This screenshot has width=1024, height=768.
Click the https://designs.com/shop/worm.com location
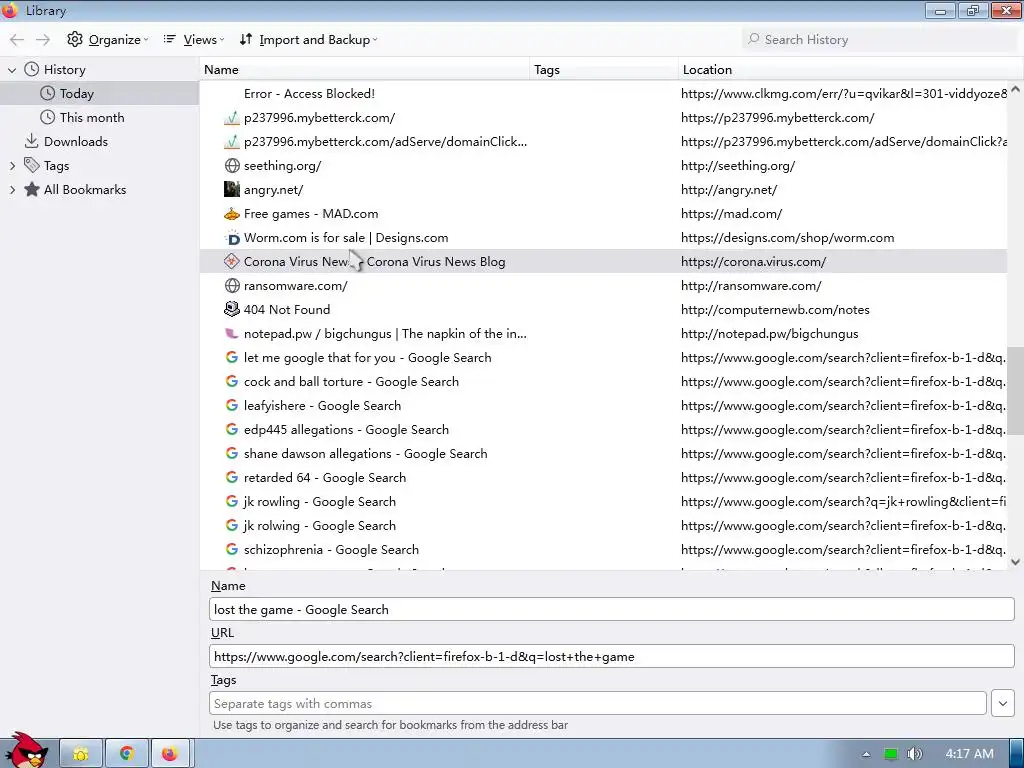pyautogui.click(x=788, y=238)
